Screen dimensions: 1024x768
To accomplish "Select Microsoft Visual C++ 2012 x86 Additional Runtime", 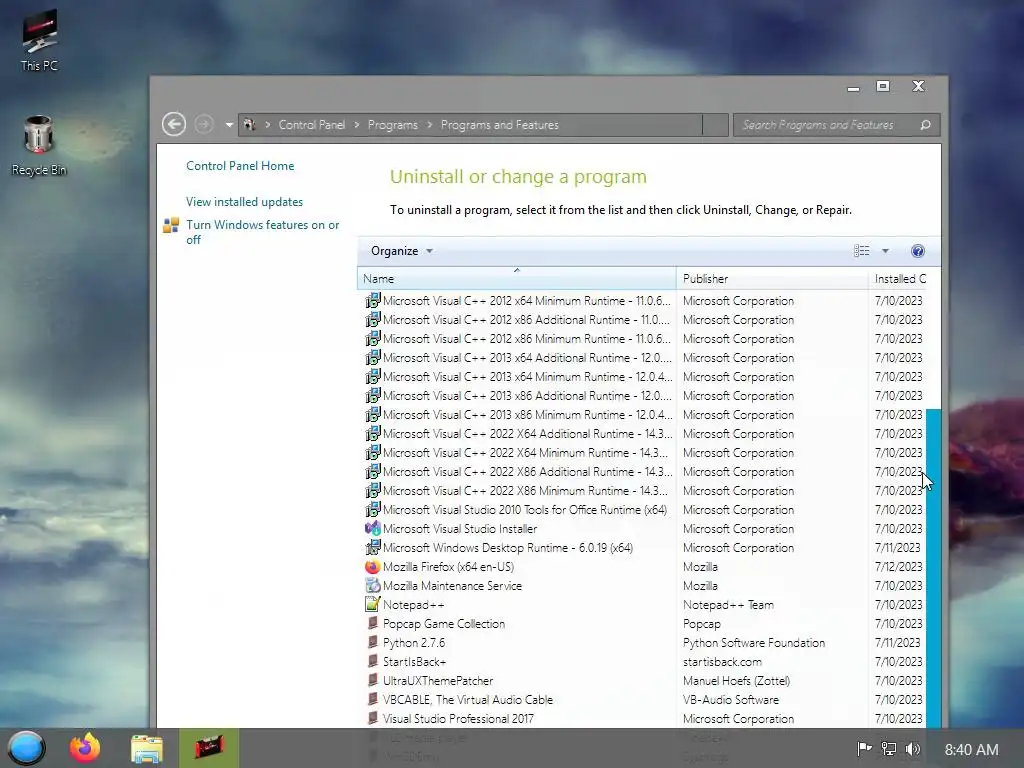I will point(526,320).
